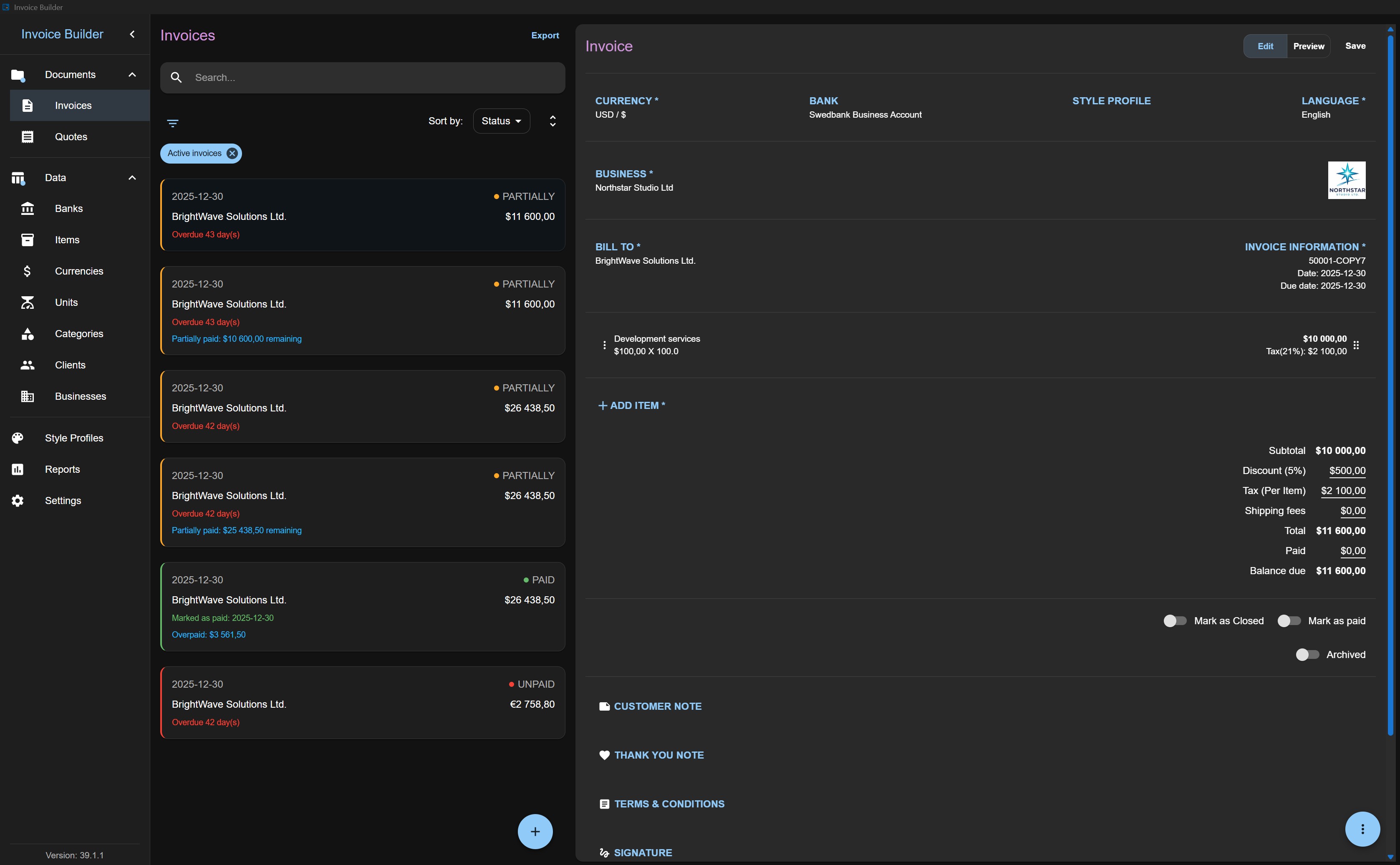Open Settings page

[75, 501]
